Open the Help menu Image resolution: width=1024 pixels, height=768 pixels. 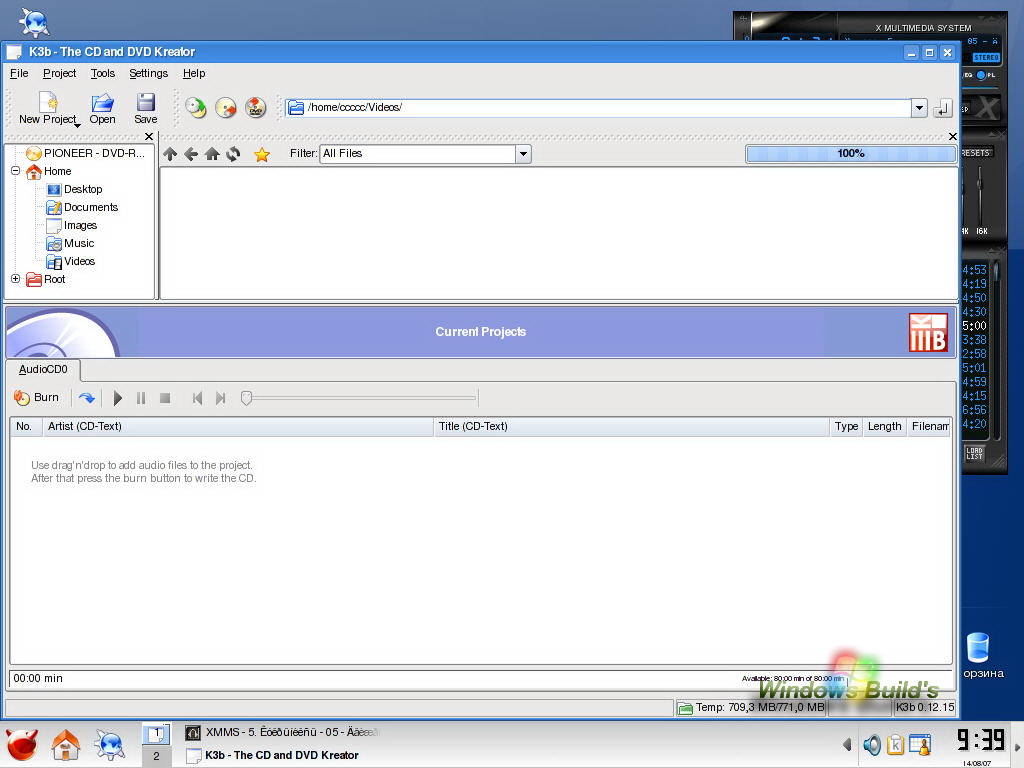pos(194,73)
